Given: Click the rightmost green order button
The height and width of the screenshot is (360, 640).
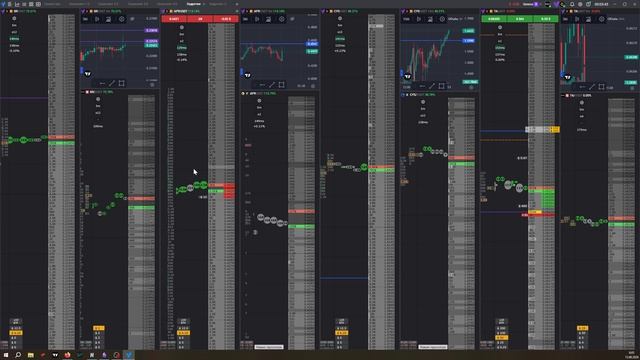Looking at the screenshot, I should point(546,19).
